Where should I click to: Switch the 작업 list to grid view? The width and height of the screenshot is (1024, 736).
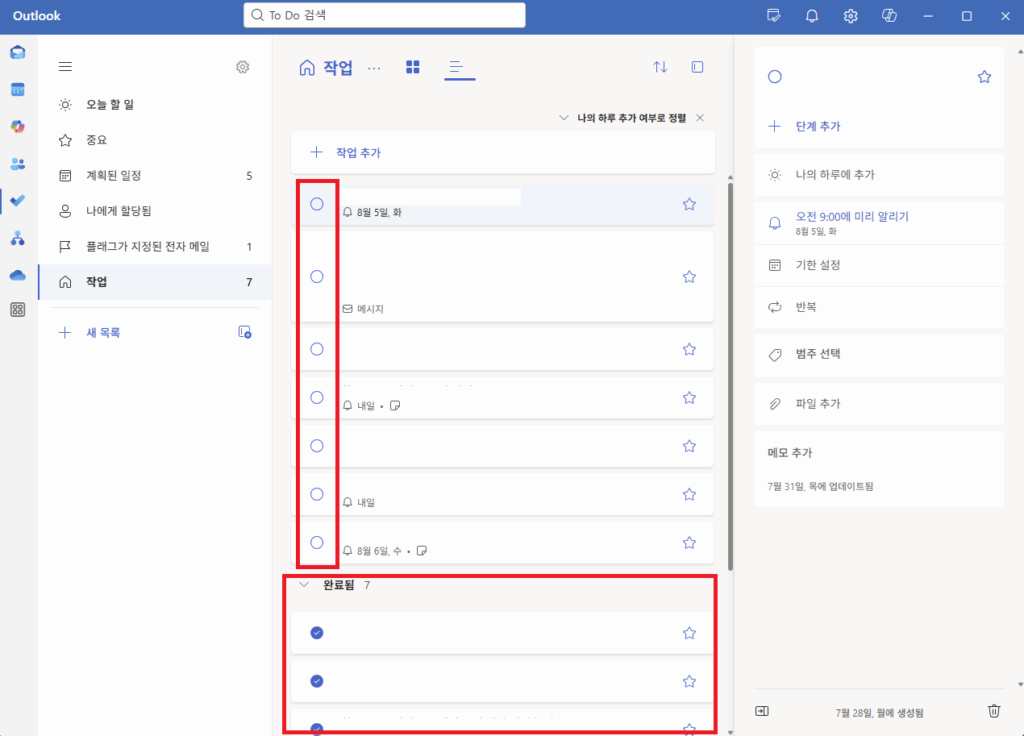tap(413, 67)
